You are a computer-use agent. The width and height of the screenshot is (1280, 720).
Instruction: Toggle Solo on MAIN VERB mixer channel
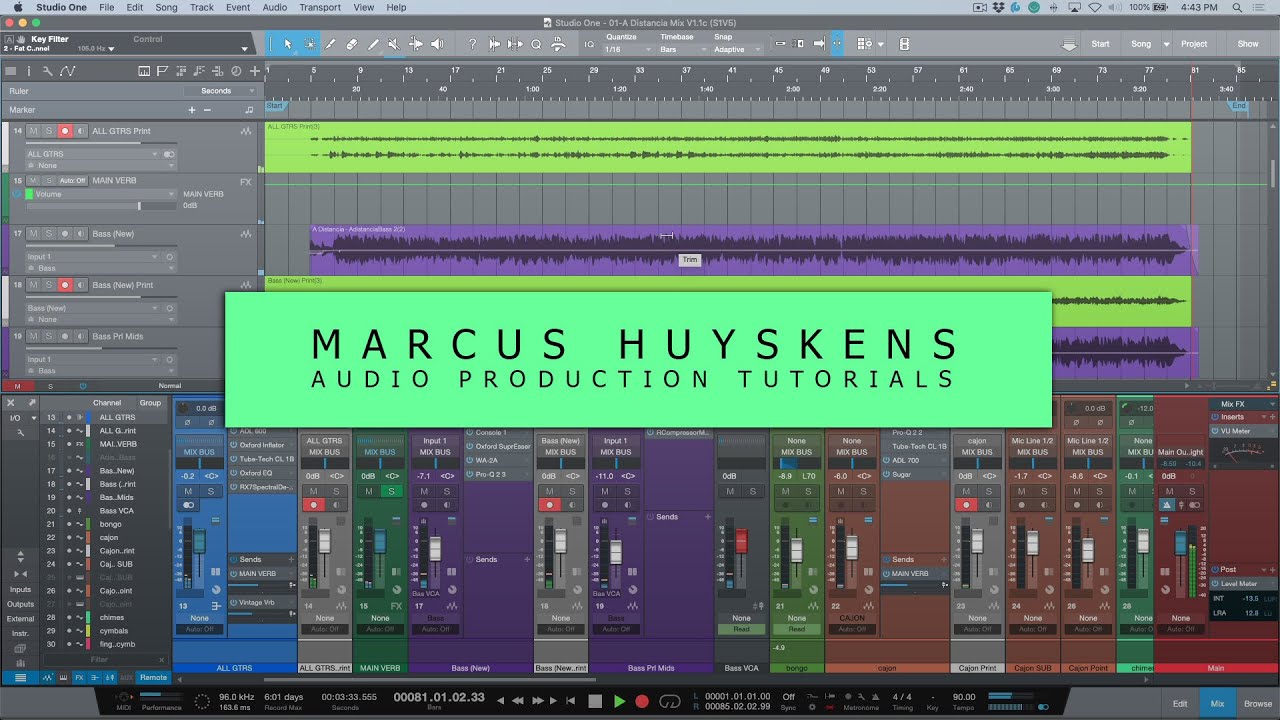click(391, 491)
